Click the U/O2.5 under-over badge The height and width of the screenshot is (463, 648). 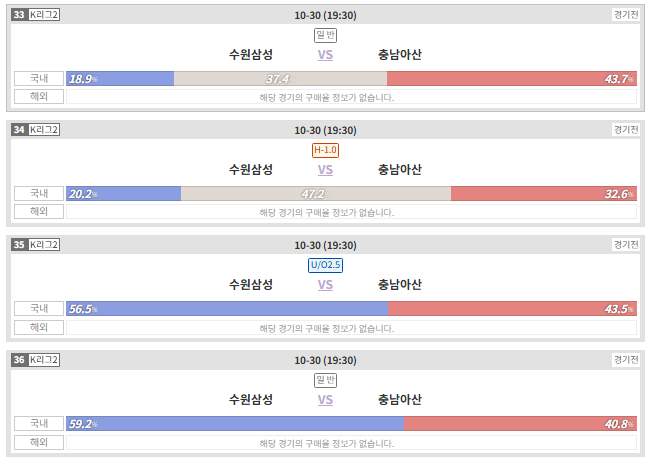point(325,265)
